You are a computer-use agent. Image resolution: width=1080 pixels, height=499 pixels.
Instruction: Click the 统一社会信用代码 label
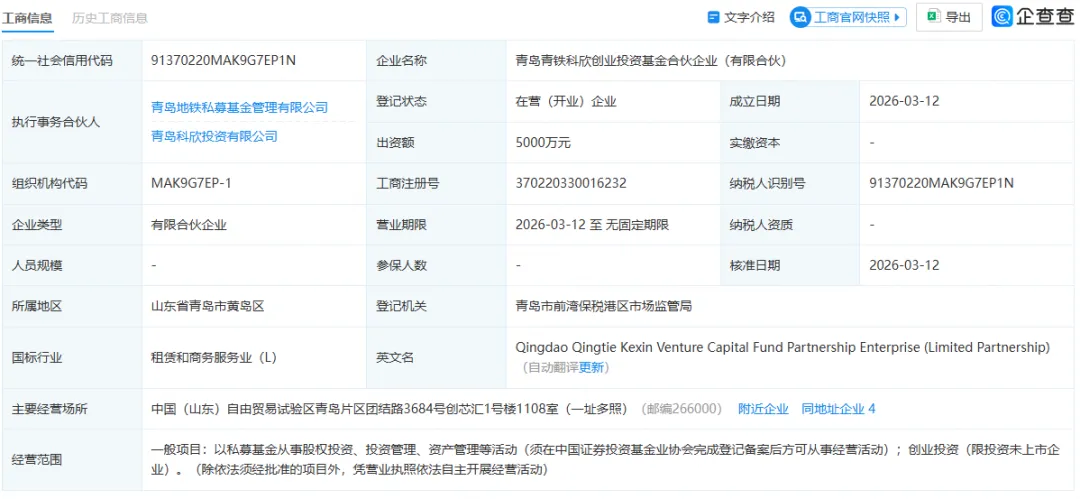(62, 61)
